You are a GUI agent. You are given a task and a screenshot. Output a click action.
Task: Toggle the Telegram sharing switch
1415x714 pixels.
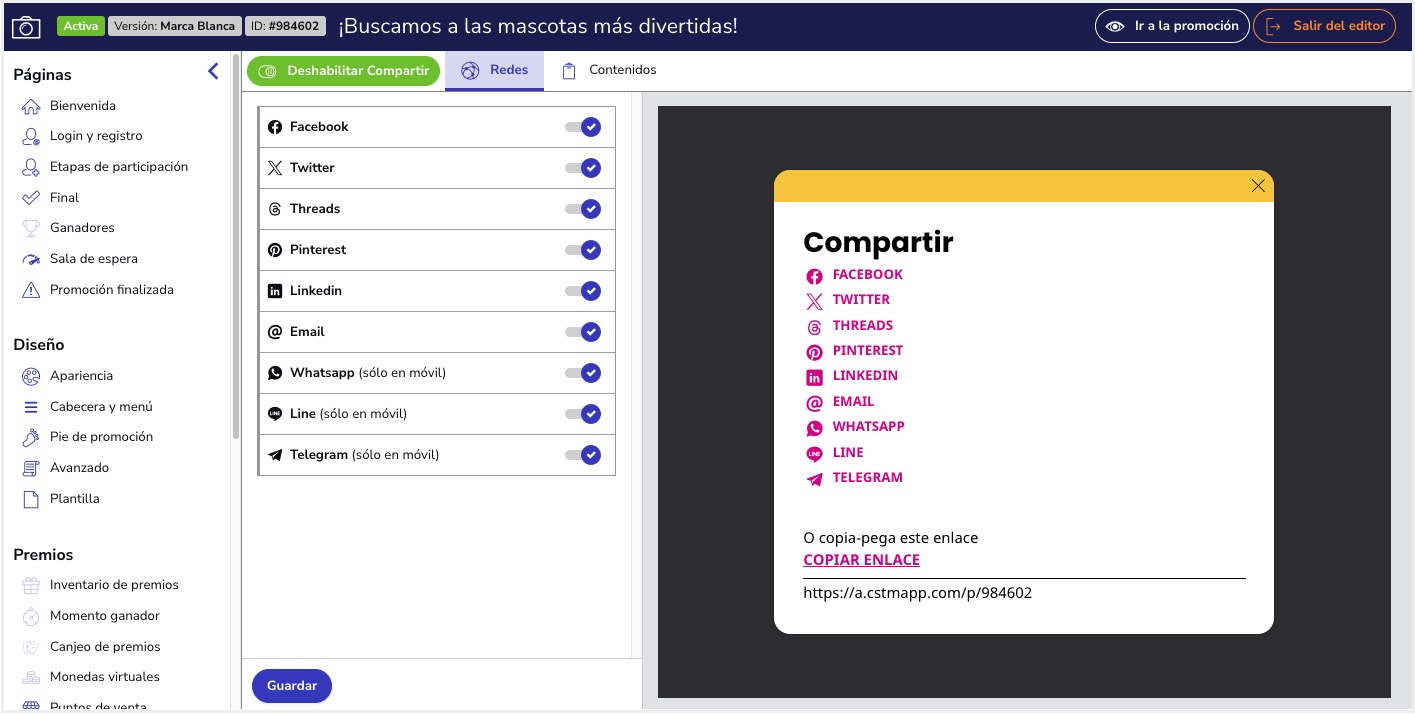click(583, 455)
